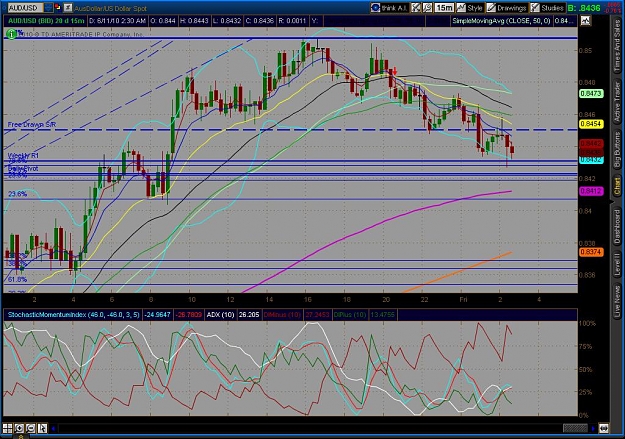Click the 0.8412 magenta price label
The height and width of the screenshot is (439, 625).
[x=591, y=191]
